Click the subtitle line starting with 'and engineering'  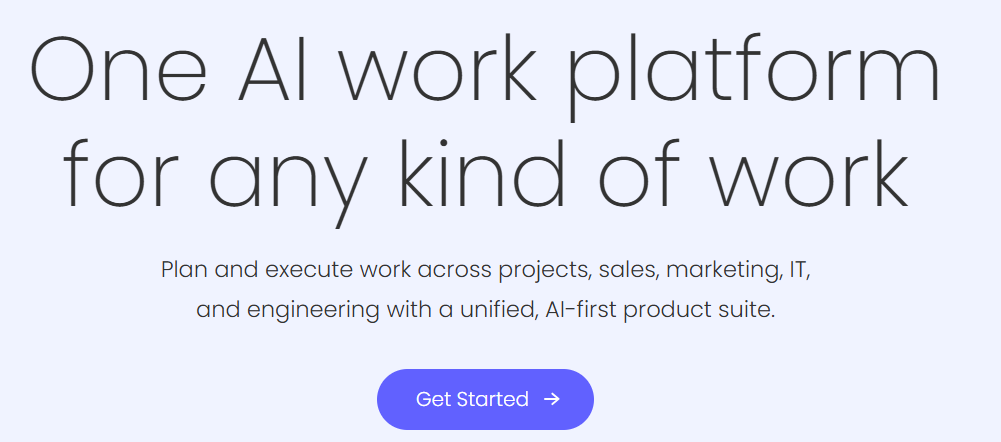(x=486, y=310)
